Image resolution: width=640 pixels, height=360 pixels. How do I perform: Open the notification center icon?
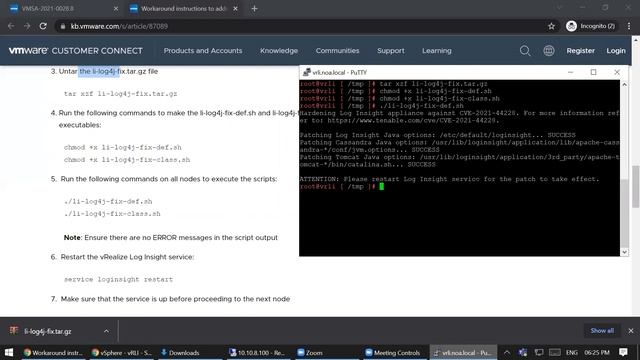click(x=623, y=352)
